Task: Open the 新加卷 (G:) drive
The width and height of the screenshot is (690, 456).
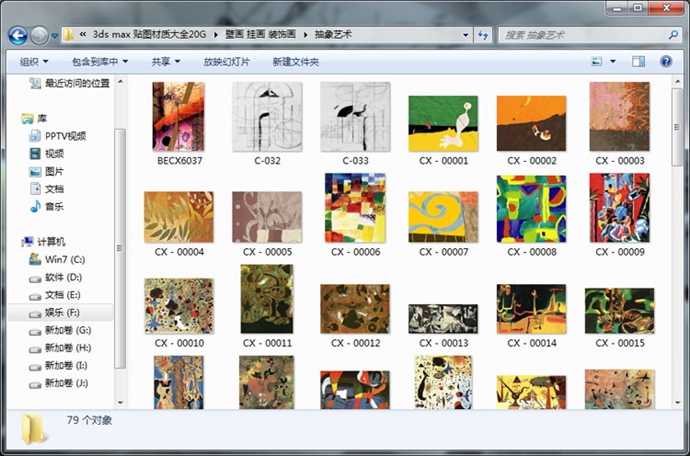Action: (x=60, y=330)
